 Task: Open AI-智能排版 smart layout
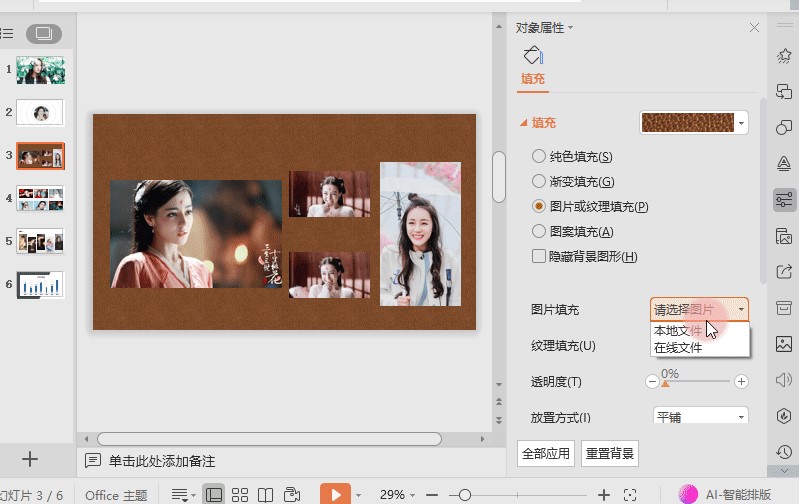pos(724,494)
